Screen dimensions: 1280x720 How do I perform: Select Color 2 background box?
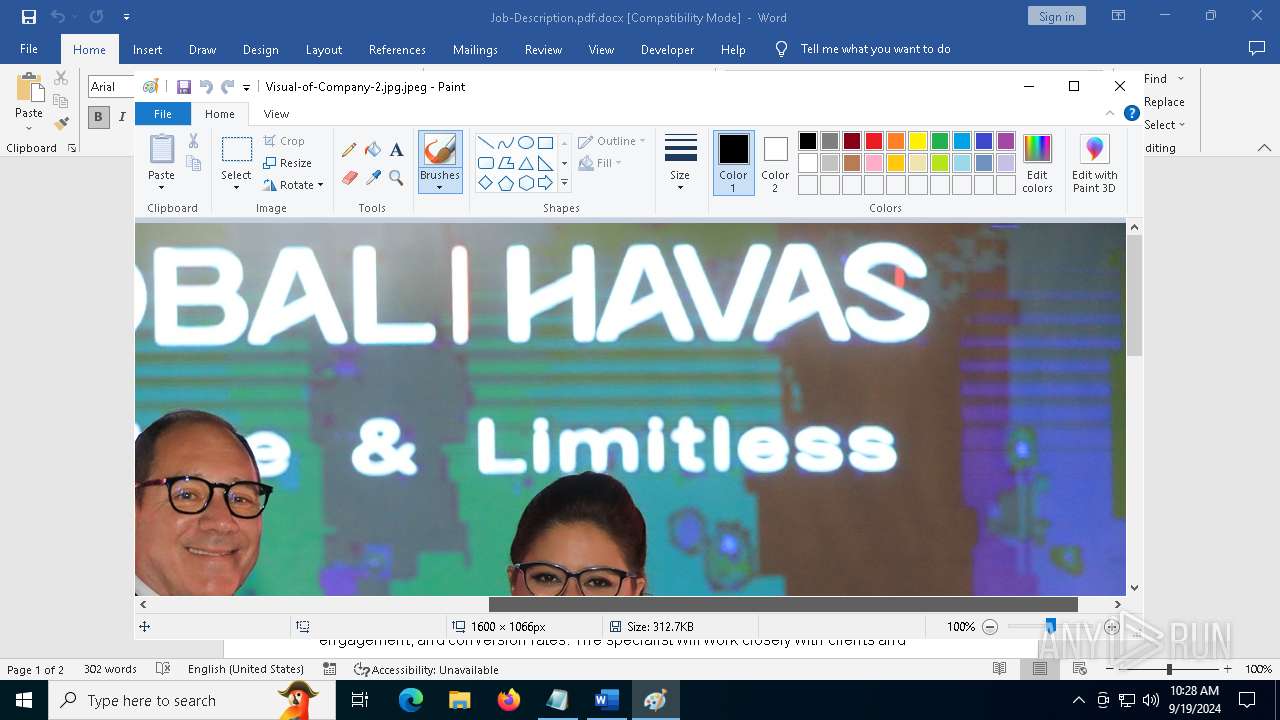click(x=775, y=163)
